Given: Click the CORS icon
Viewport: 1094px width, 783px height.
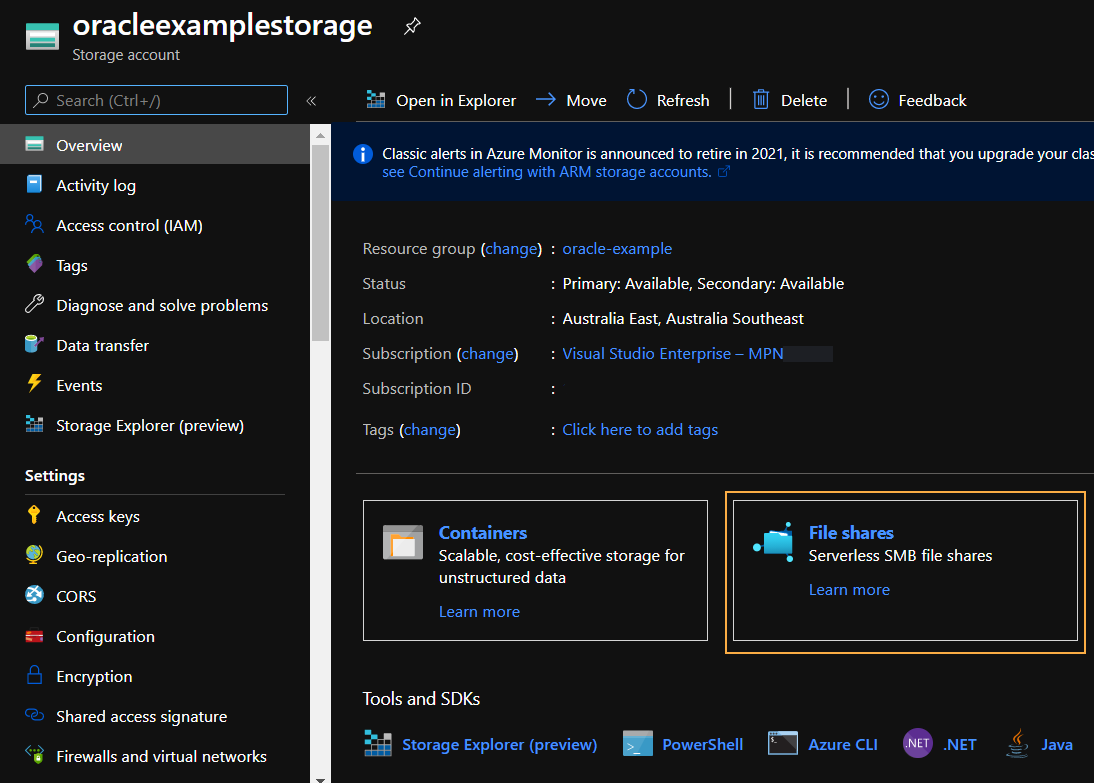Looking at the screenshot, I should pos(34,595).
